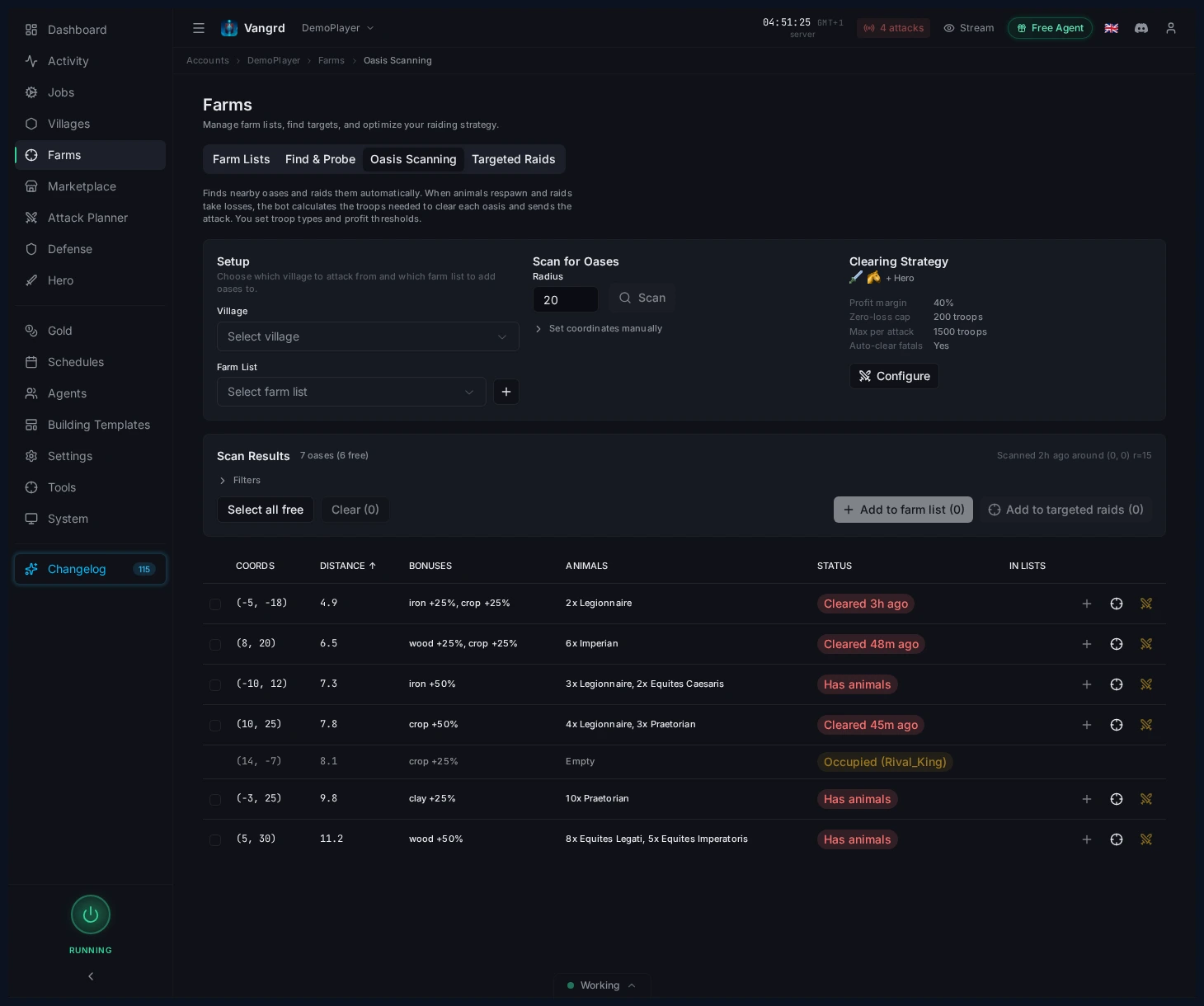1204x1006 pixels.
Task: Open the Find & Probe tab
Action: pyautogui.click(x=320, y=159)
